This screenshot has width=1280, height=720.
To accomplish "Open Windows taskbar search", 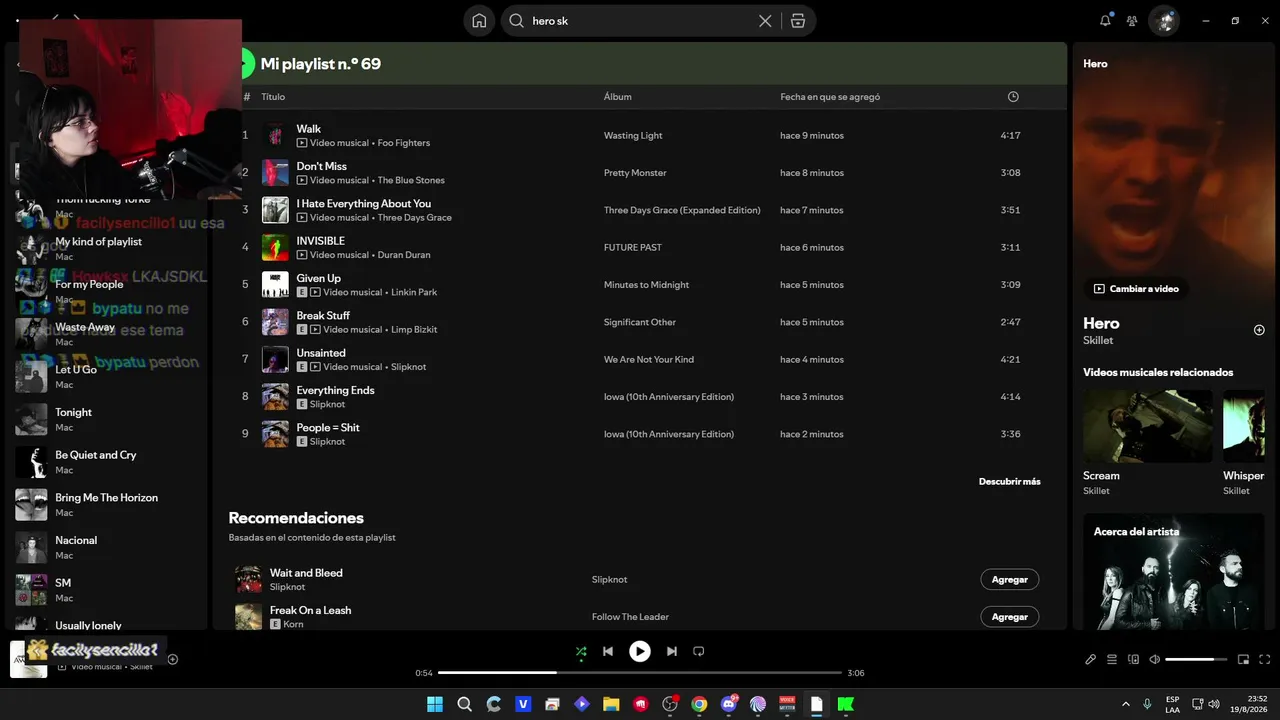I will coord(464,704).
